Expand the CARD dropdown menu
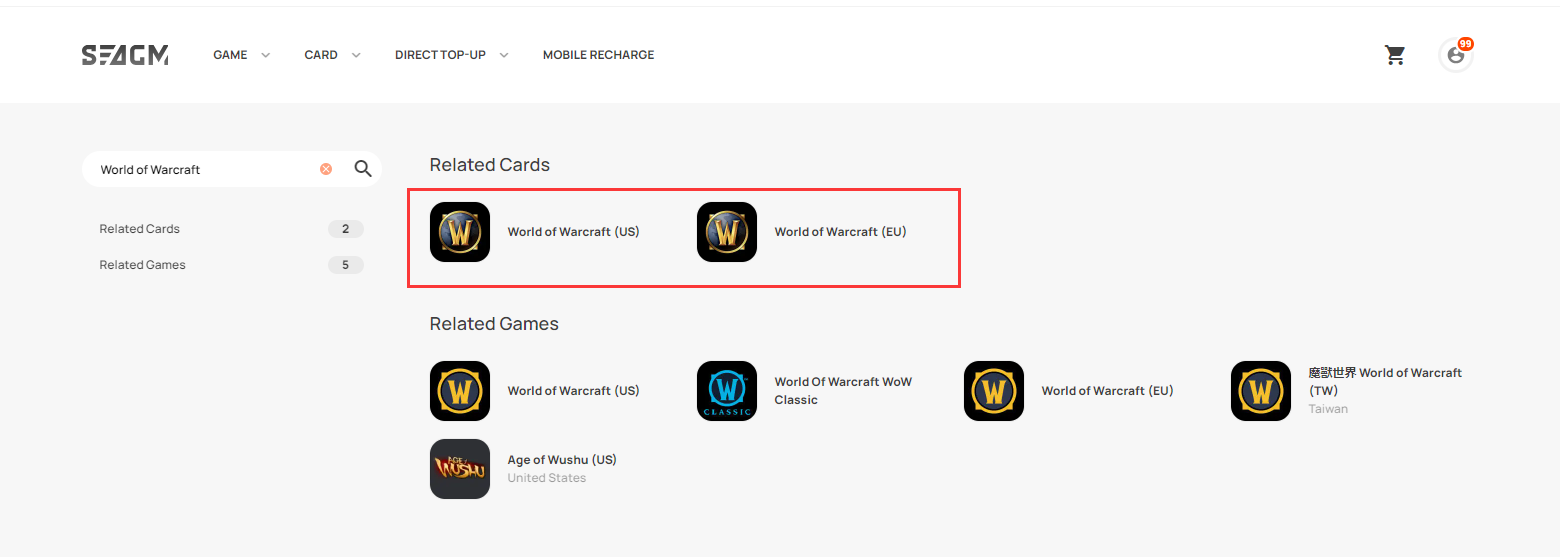The height and width of the screenshot is (557, 1560). (x=332, y=55)
